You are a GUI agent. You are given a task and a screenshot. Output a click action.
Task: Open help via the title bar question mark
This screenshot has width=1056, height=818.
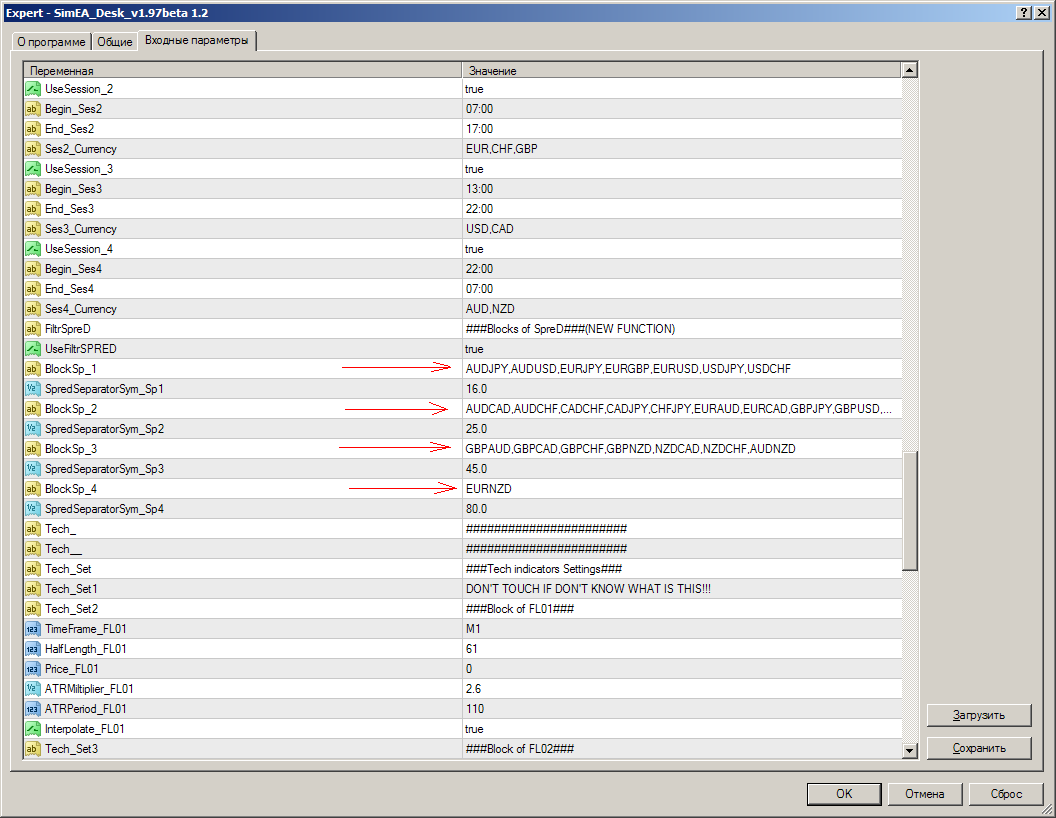coord(1023,13)
